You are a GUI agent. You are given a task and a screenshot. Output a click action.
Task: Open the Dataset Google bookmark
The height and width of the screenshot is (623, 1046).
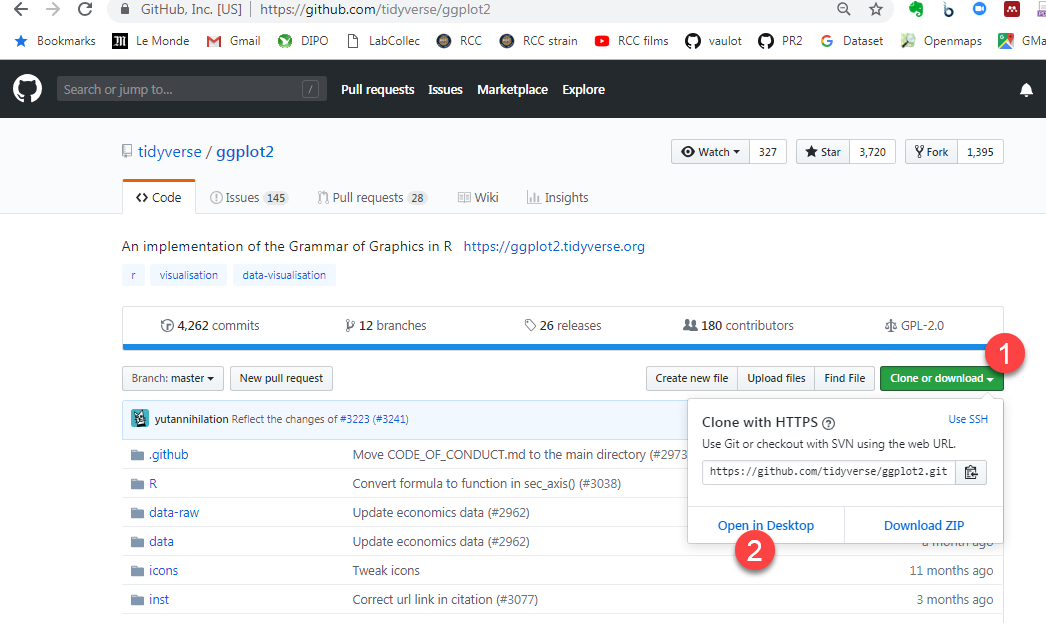(852, 41)
